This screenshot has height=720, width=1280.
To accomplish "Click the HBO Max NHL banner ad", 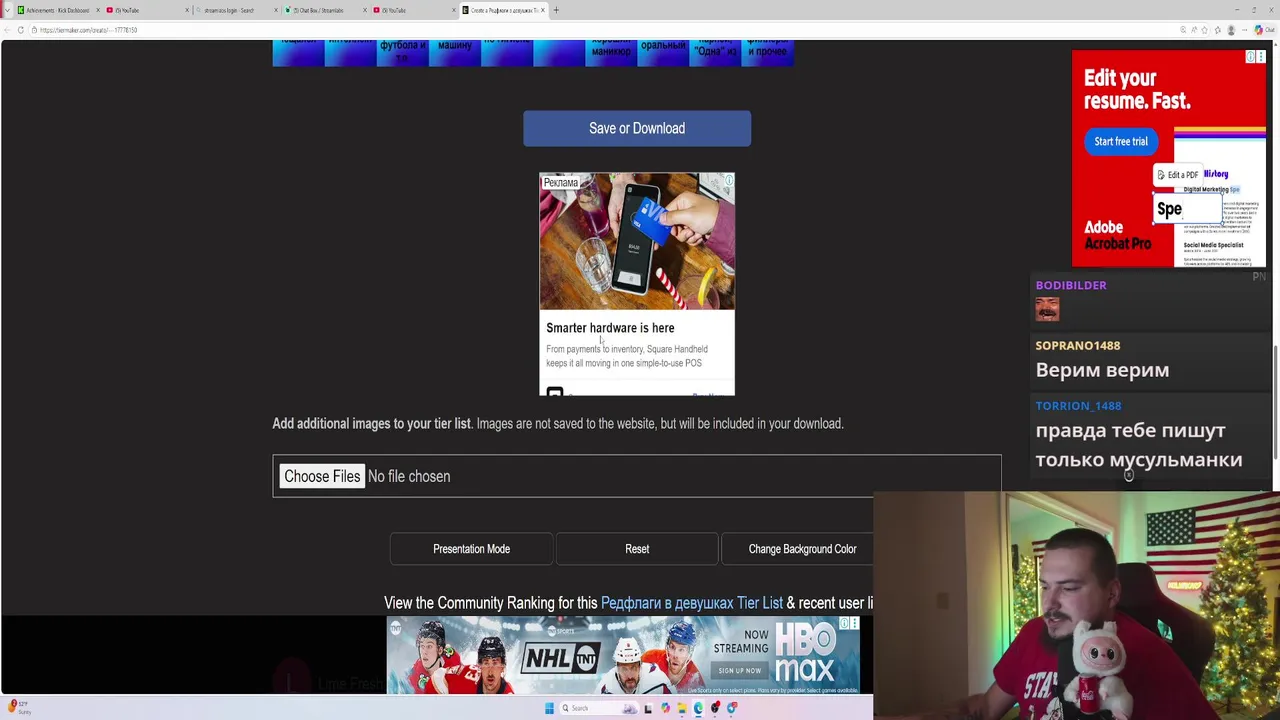I will 623,656.
